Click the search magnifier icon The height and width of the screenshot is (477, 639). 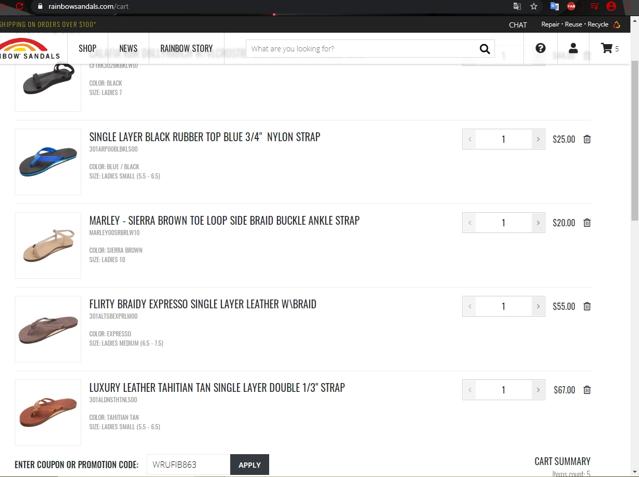click(x=485, y=49)
